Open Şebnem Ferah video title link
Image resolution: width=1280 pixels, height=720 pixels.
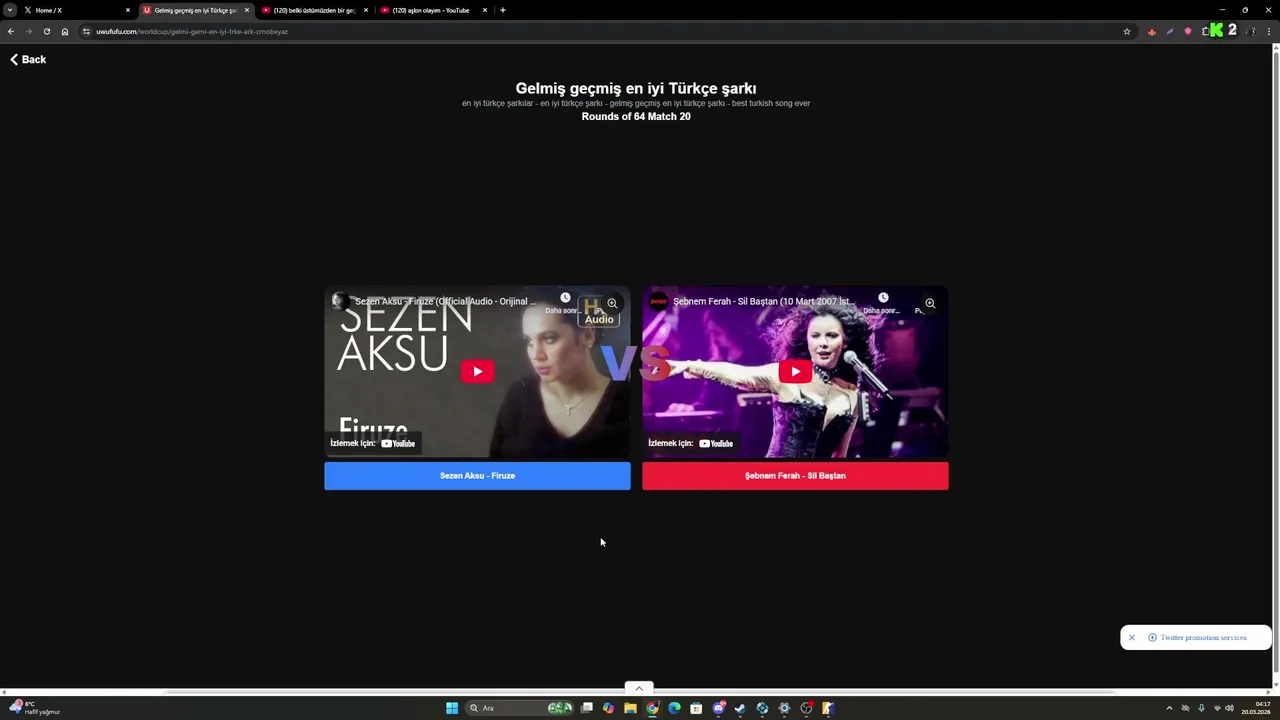764,301
